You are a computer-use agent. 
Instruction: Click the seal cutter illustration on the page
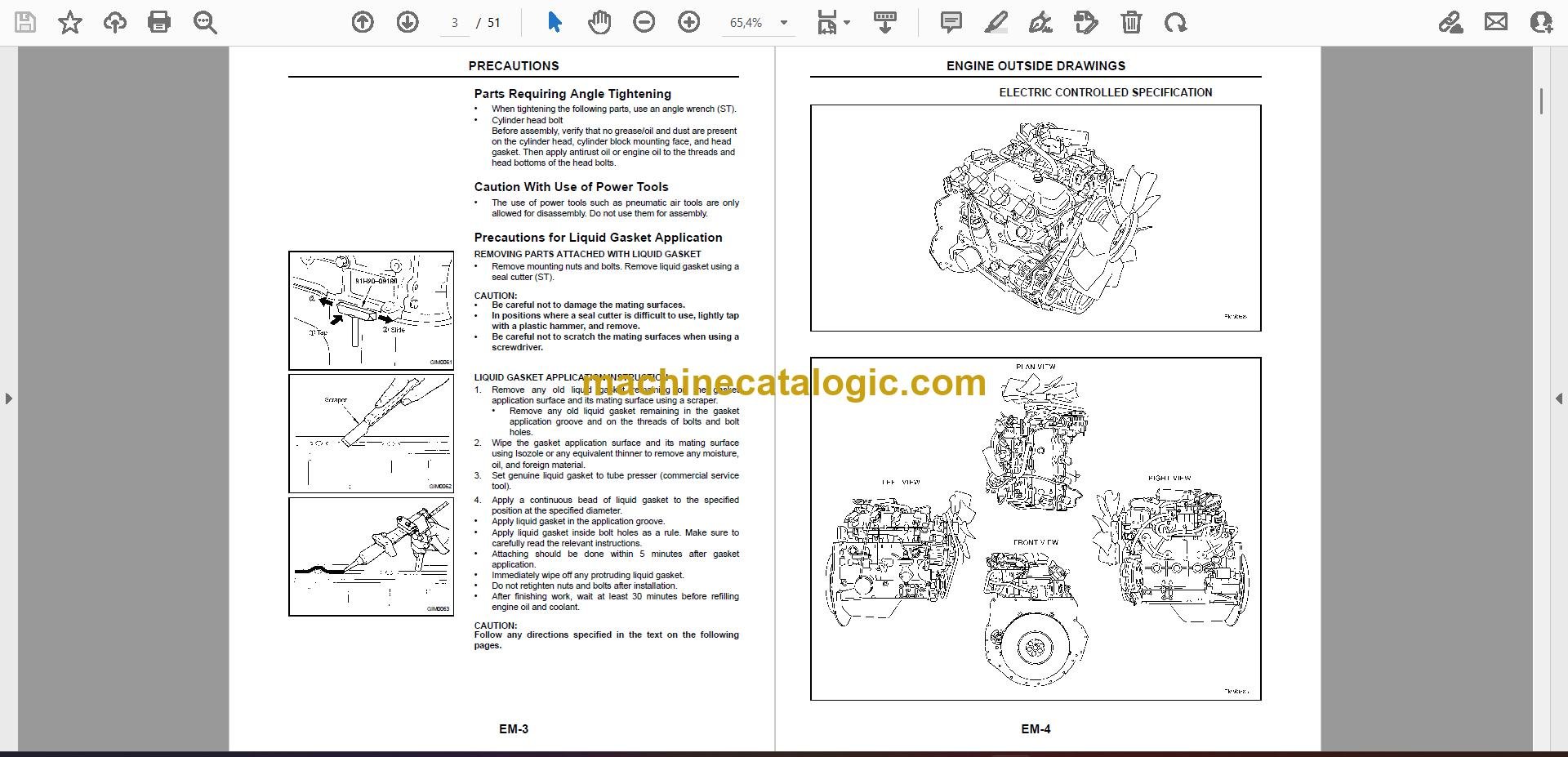tap(371, 310)
